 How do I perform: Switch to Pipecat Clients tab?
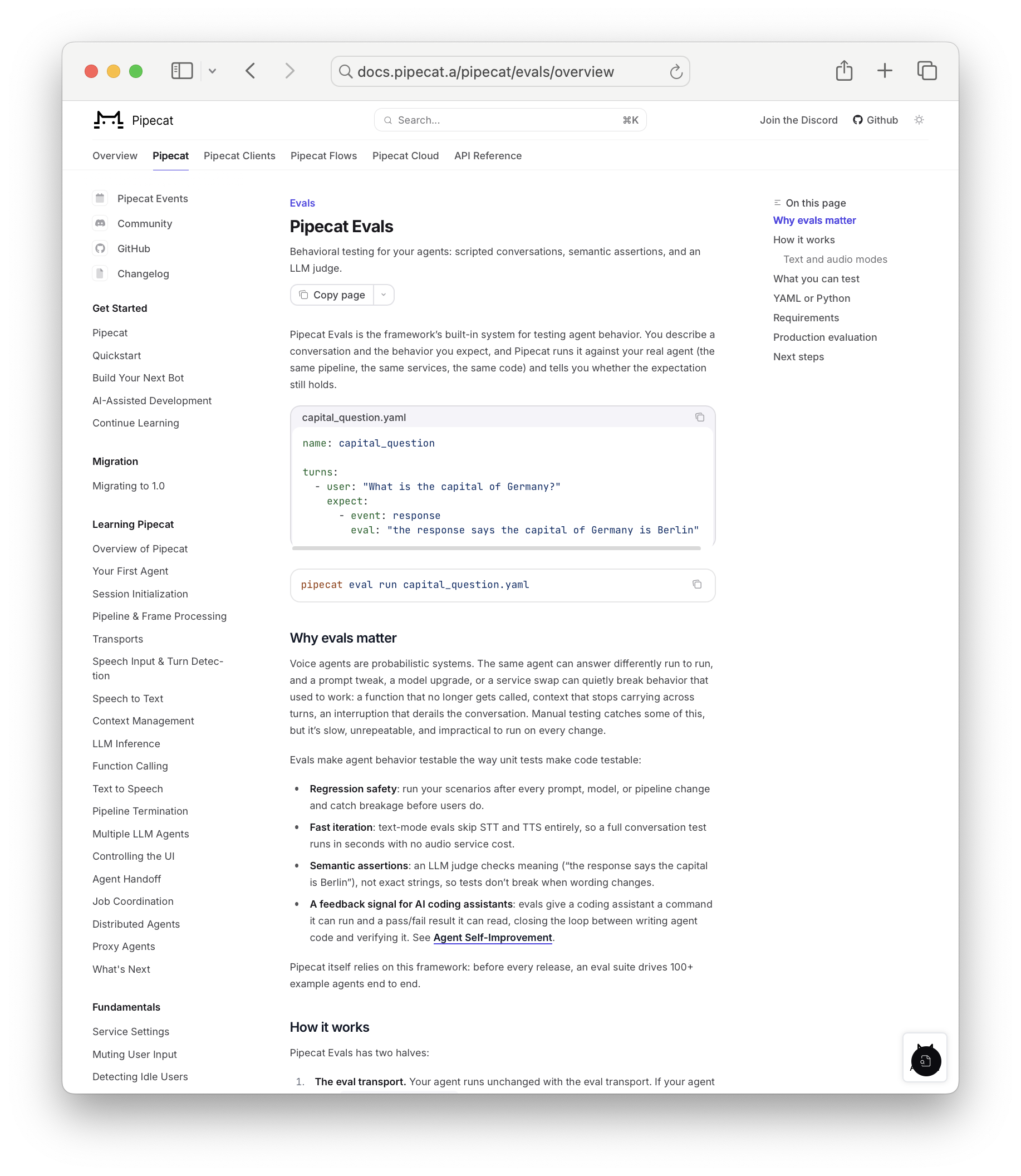coord(239,155)
